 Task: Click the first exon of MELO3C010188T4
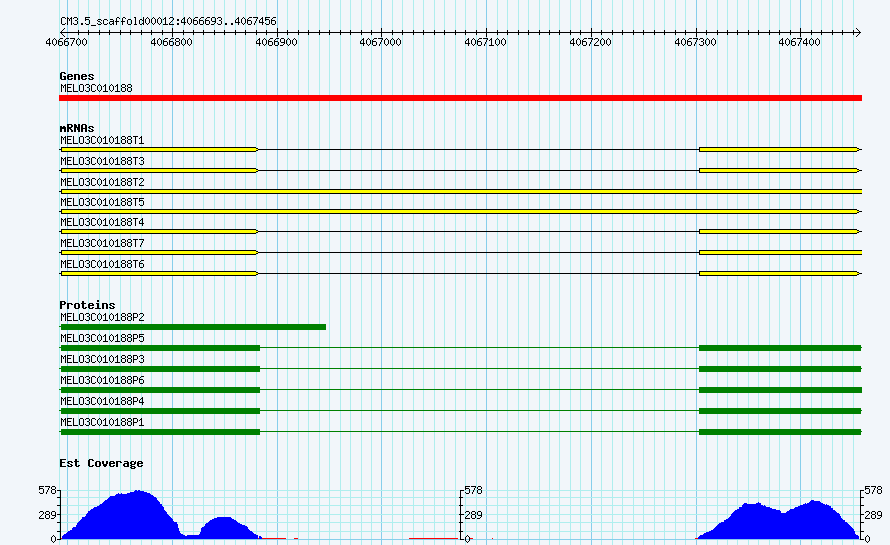point(159,232)
